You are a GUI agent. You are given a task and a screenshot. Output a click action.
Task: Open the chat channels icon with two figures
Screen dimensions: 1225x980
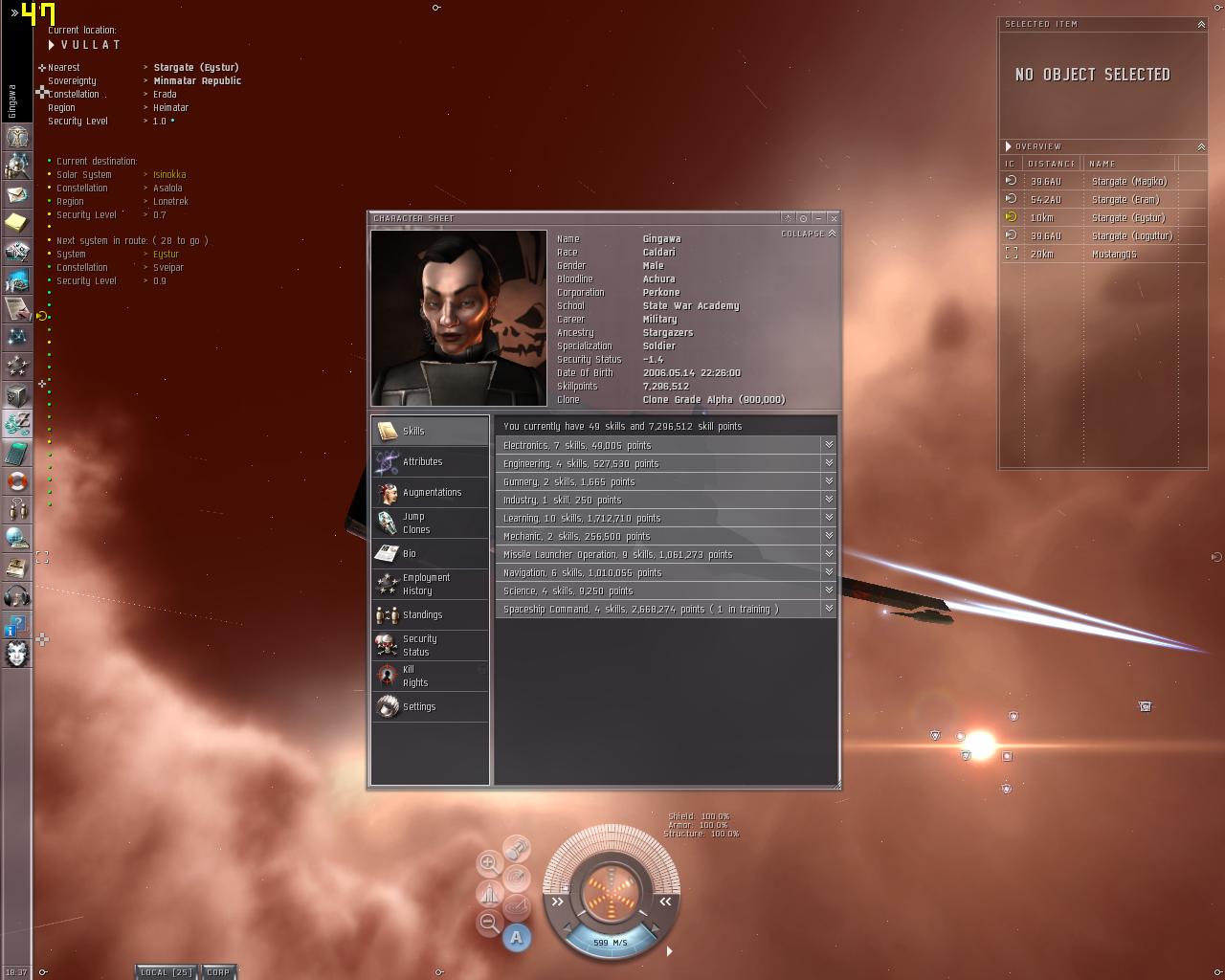pyautogui.click(x=16, y=510)
